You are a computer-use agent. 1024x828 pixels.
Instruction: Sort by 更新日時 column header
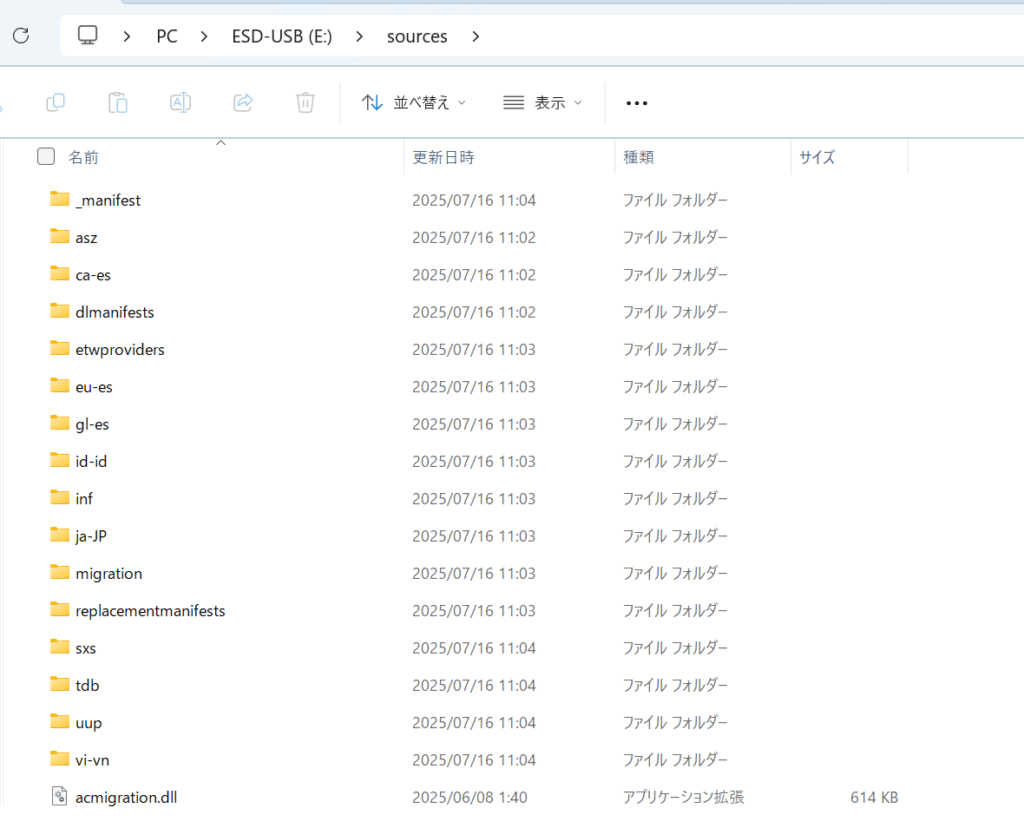(x=443, y=157)
